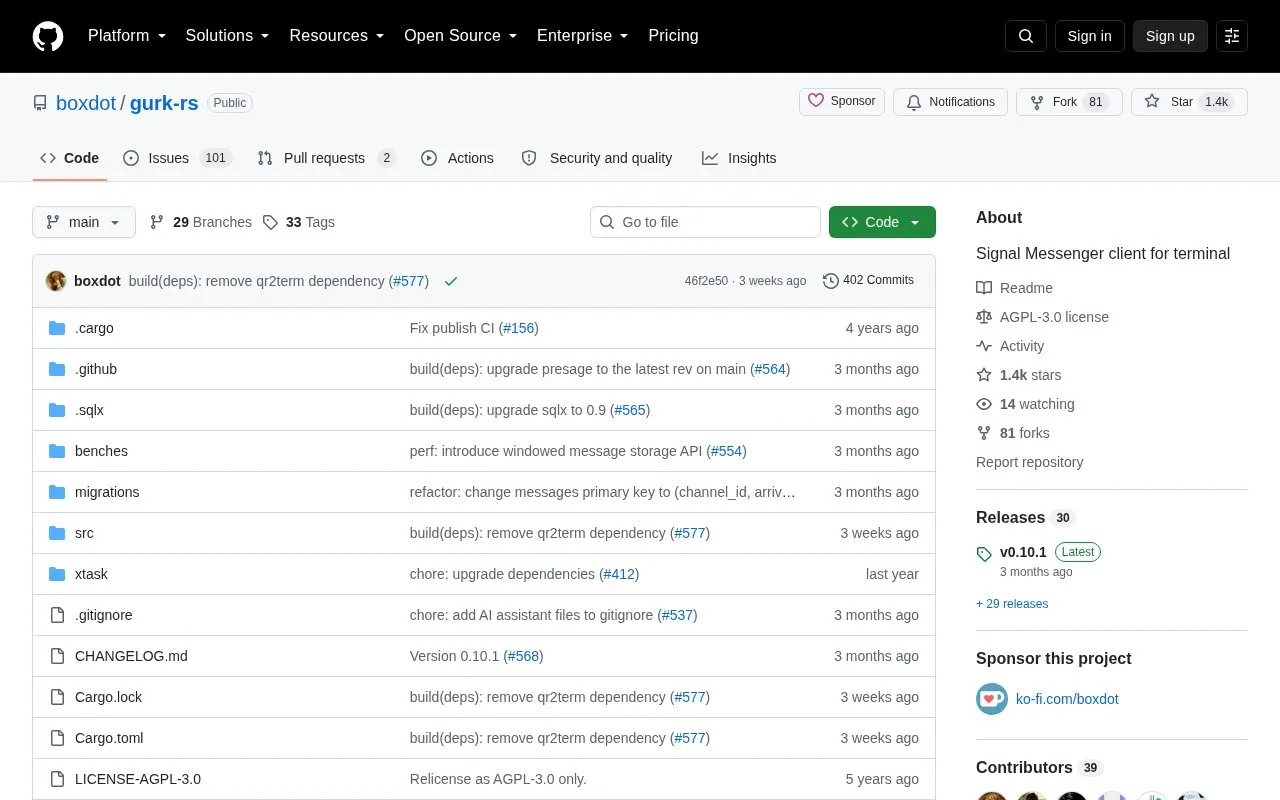Viewport: 1280px width, 800px height.
Task: Click the Sponsor button
Action: [x=842, y=102]
